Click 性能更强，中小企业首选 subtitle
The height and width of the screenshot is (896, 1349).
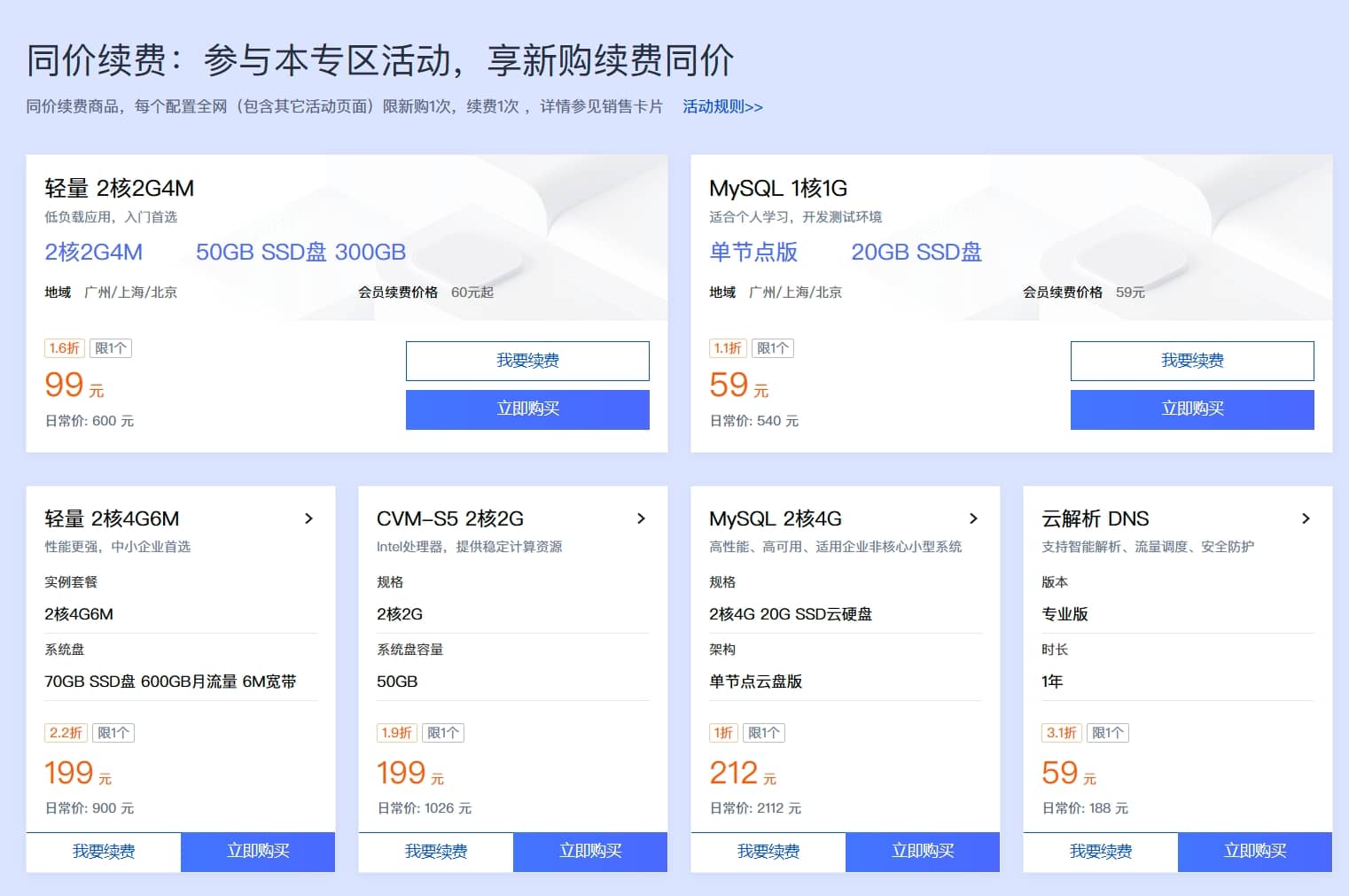[118, 547]
